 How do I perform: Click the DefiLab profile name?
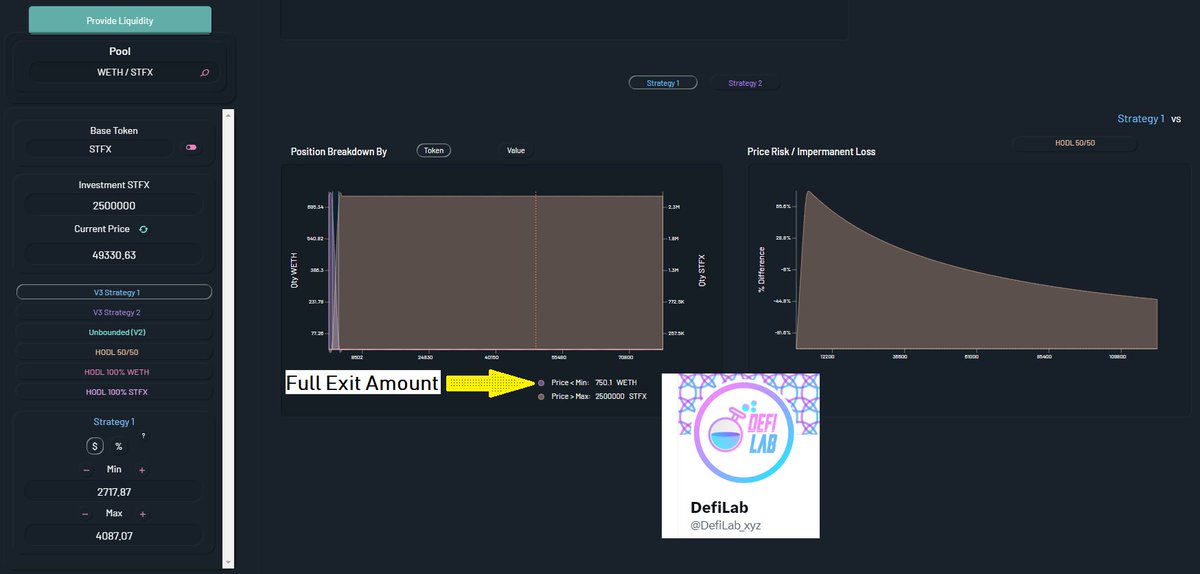coord(719,507)
